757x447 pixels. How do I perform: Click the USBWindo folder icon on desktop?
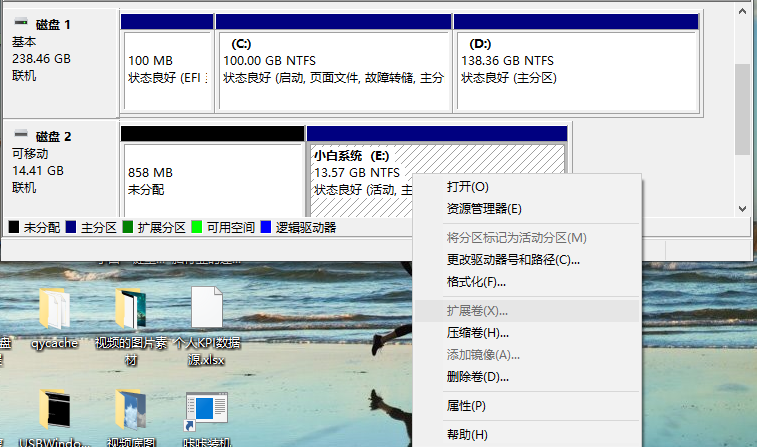pos(54,410)
